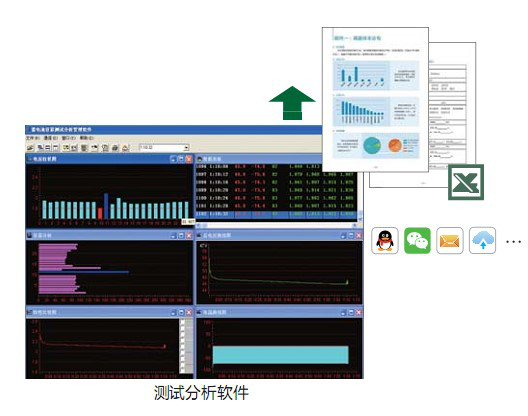Select the cloud upload icon
Viewport: 528px width, 416px height.
coord(482,241)
